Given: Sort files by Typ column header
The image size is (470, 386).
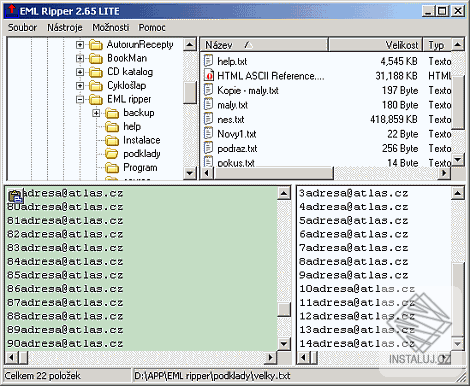Looking at the screenshot, I should [438, 45].
